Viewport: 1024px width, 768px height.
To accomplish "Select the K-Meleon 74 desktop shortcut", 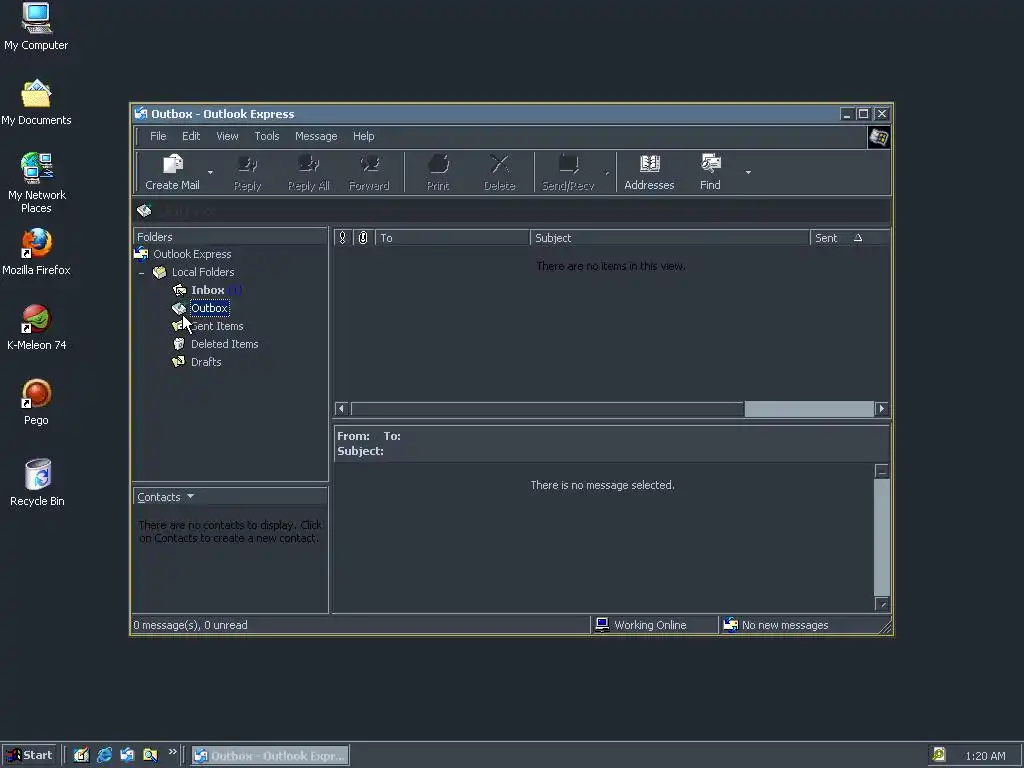I will point(37,327).
